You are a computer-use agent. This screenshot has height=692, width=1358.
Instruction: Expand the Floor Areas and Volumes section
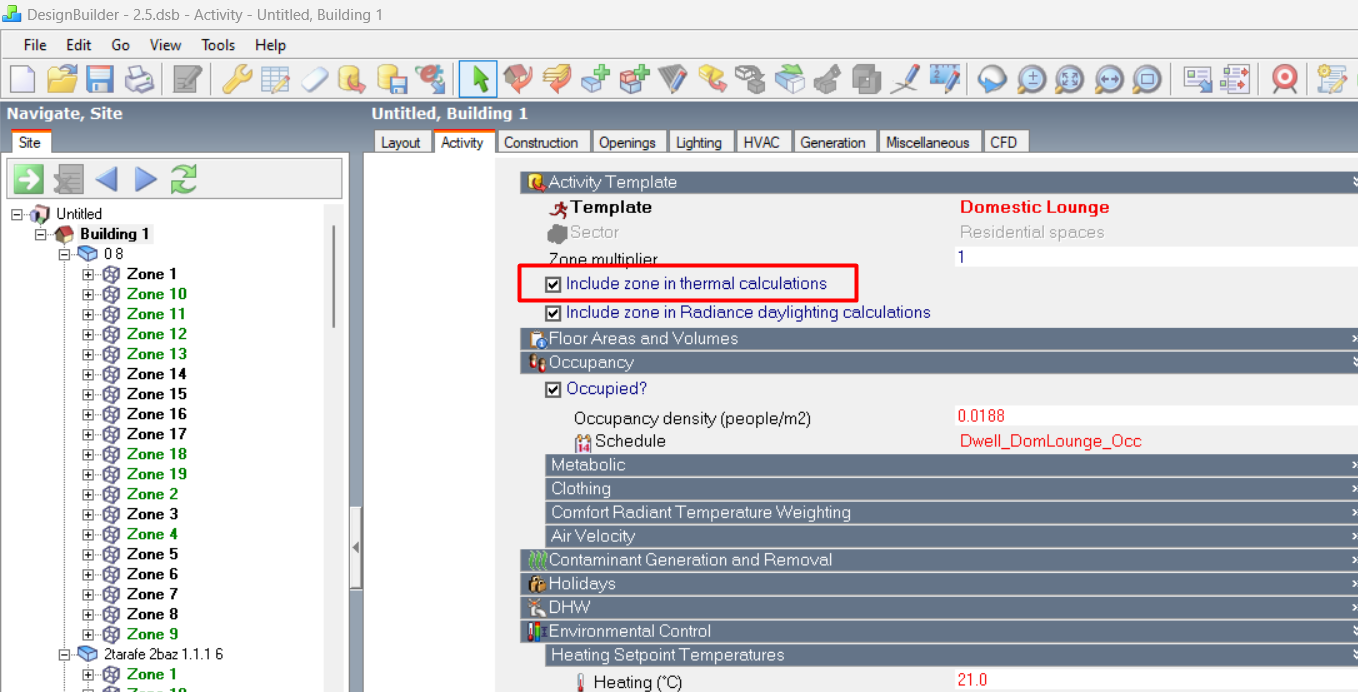coord(939,339)
